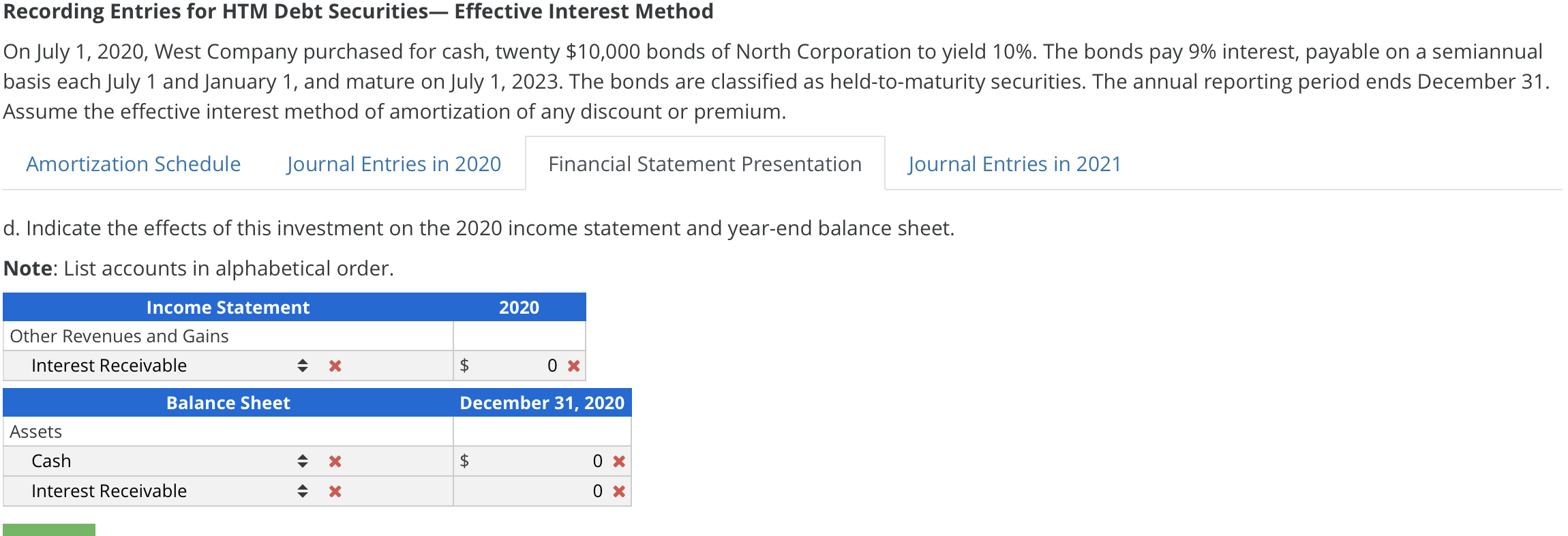Click the red X beside the Cash account row
This screenshot has height=536, width=1568.
(x=333, y=461)
